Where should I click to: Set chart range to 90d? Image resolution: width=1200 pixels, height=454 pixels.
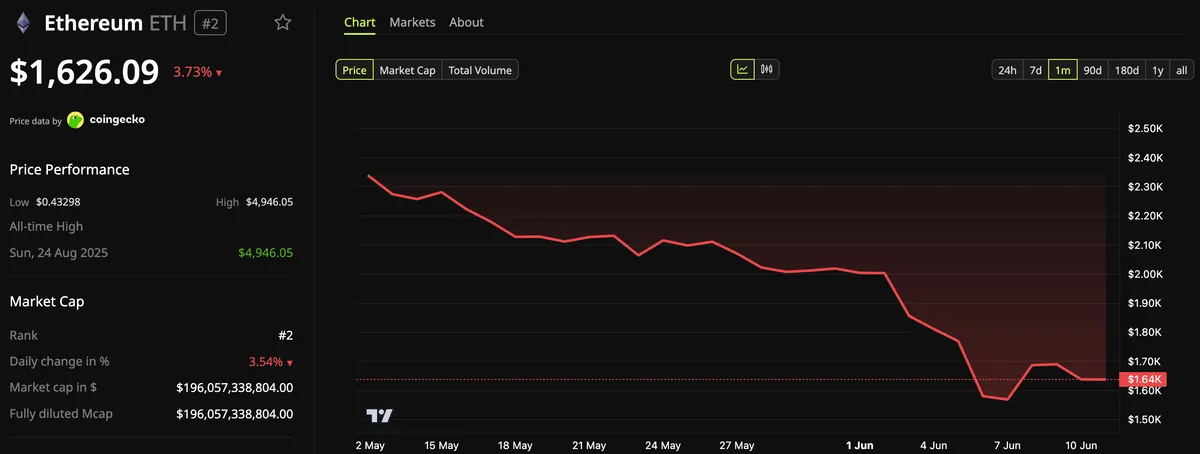pyautogui.click(x=1092, y=70)
